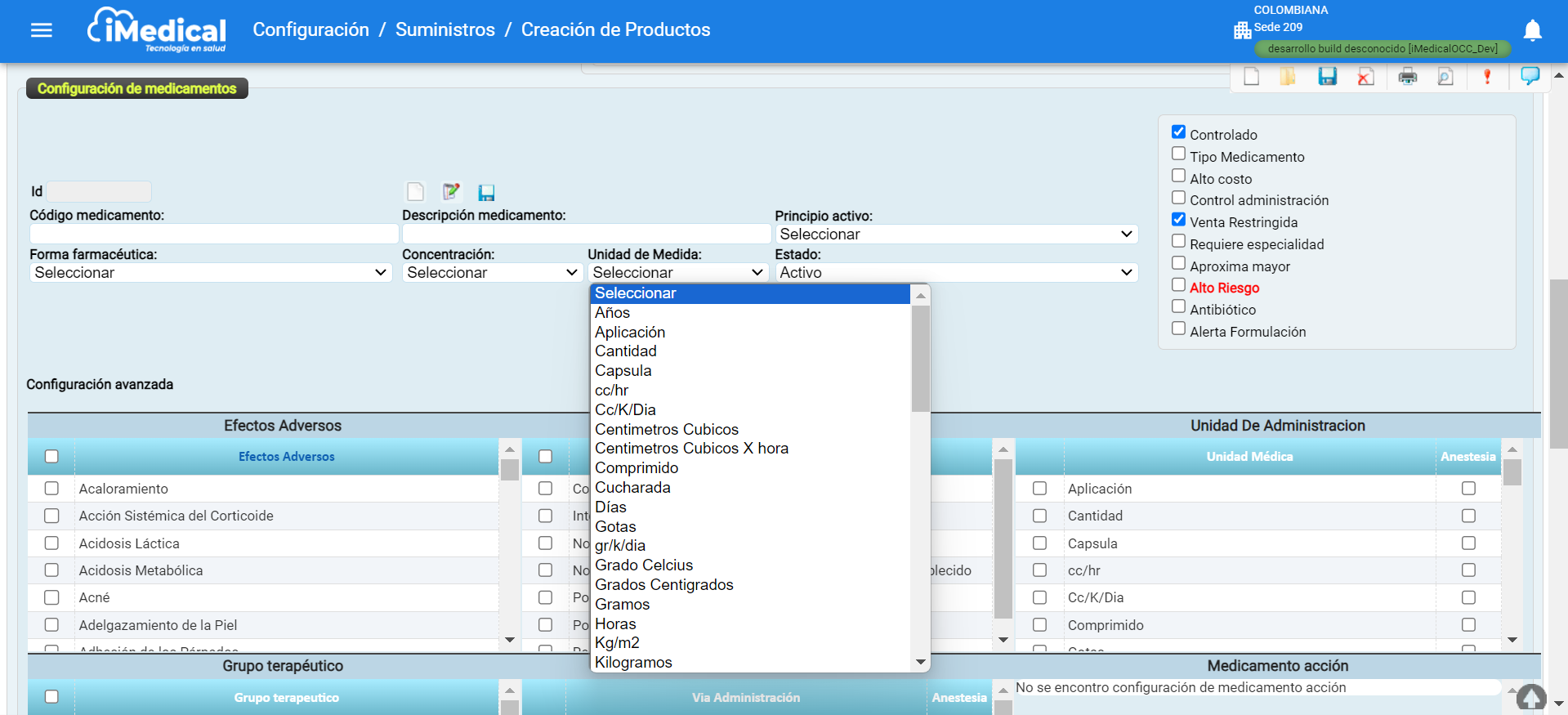
Task: Choose Gramos in the dropdown list
Action: point(622,605)
